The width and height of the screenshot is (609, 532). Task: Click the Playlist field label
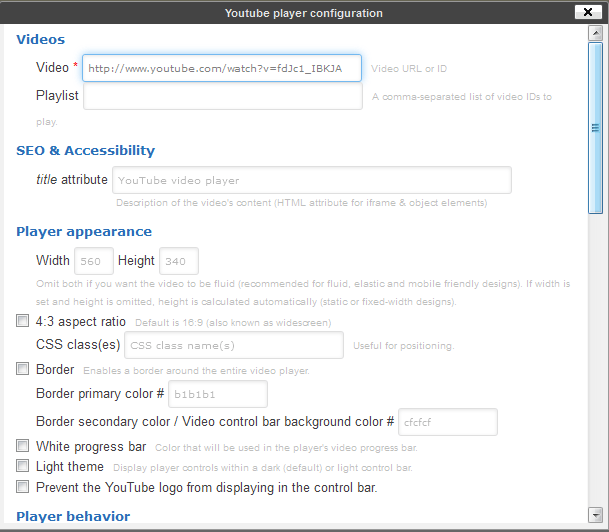(x=57, y=96)
